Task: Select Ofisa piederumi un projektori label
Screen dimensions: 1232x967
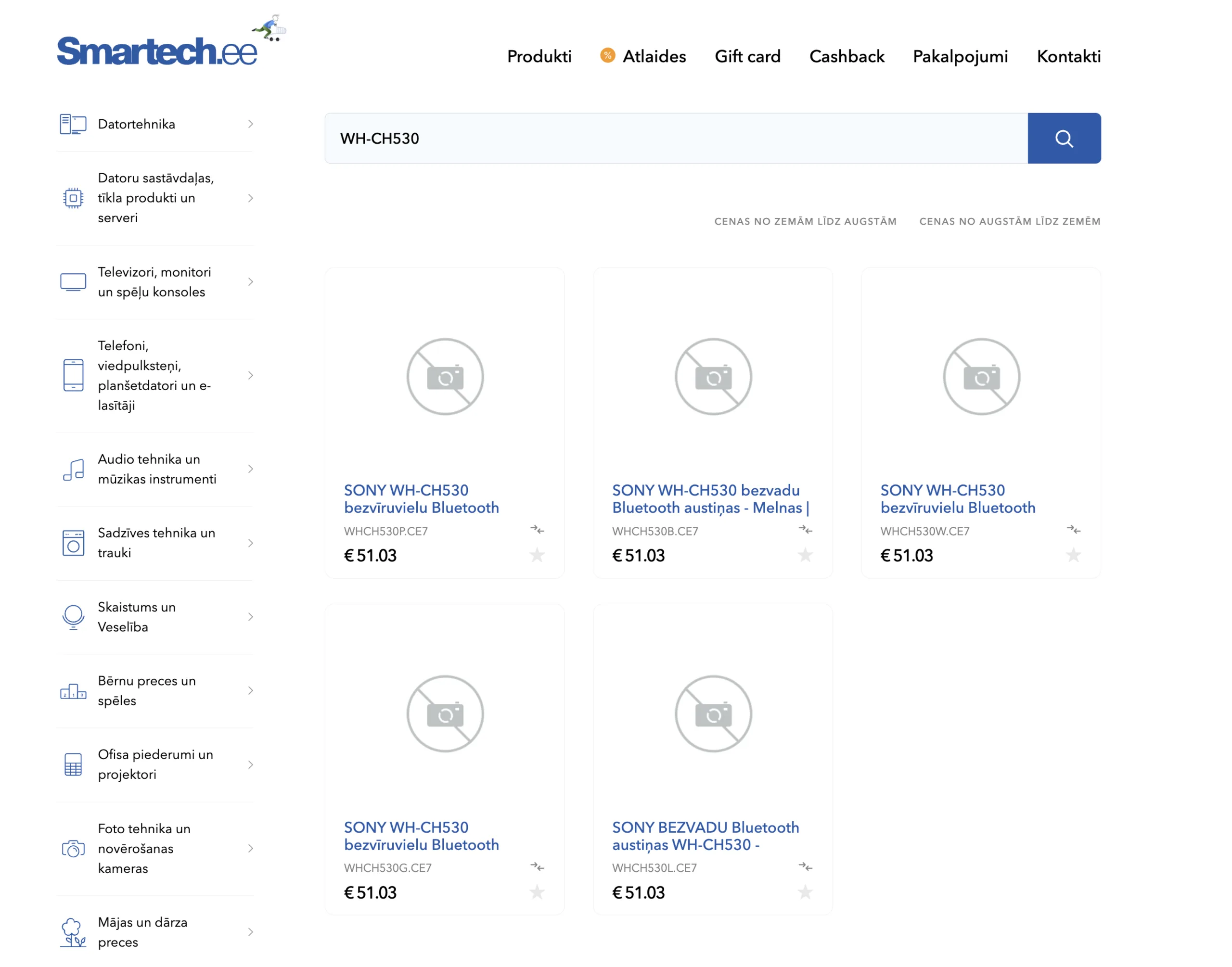Action: (x=155, y=764)
